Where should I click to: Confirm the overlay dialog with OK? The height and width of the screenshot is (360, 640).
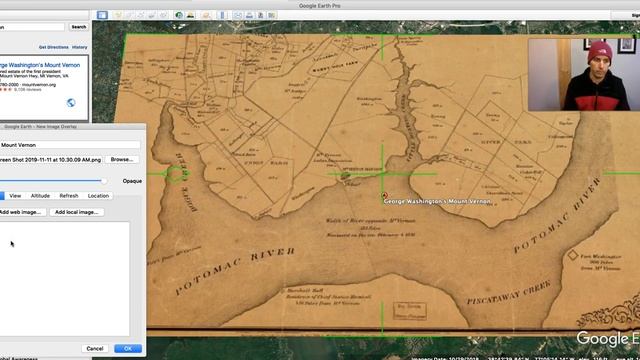point(128,349)
